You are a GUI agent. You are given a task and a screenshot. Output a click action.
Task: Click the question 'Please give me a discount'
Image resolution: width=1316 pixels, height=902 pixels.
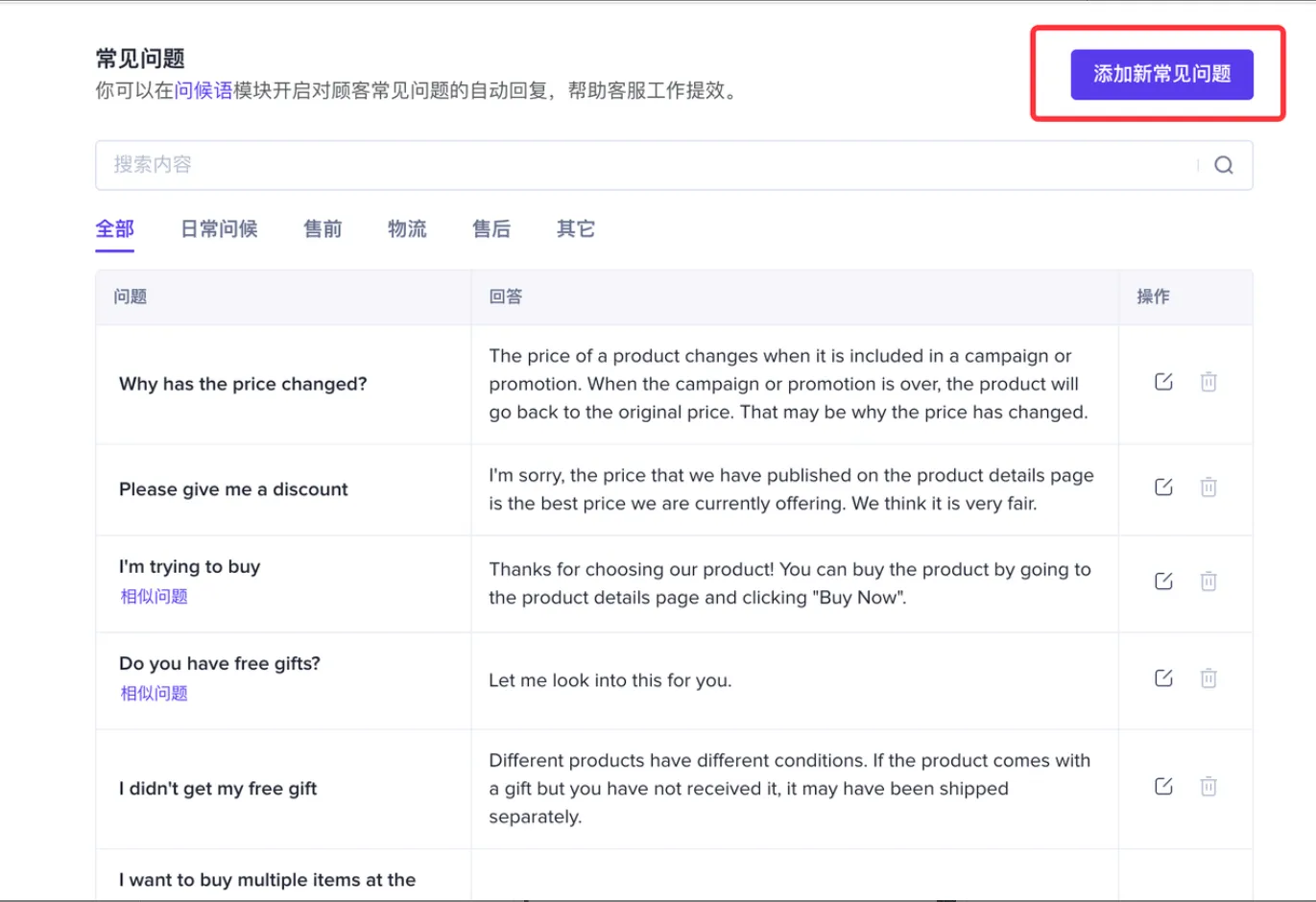click(x=233, y=489)
